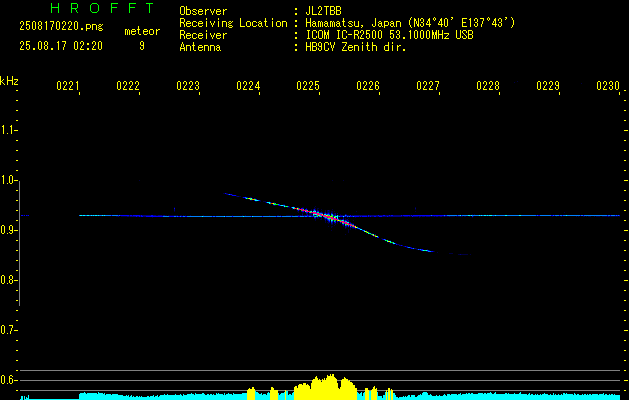Click the timestamp 25.08.17 02:20
This screenshot has height=400, width=629.
[61, 46]
